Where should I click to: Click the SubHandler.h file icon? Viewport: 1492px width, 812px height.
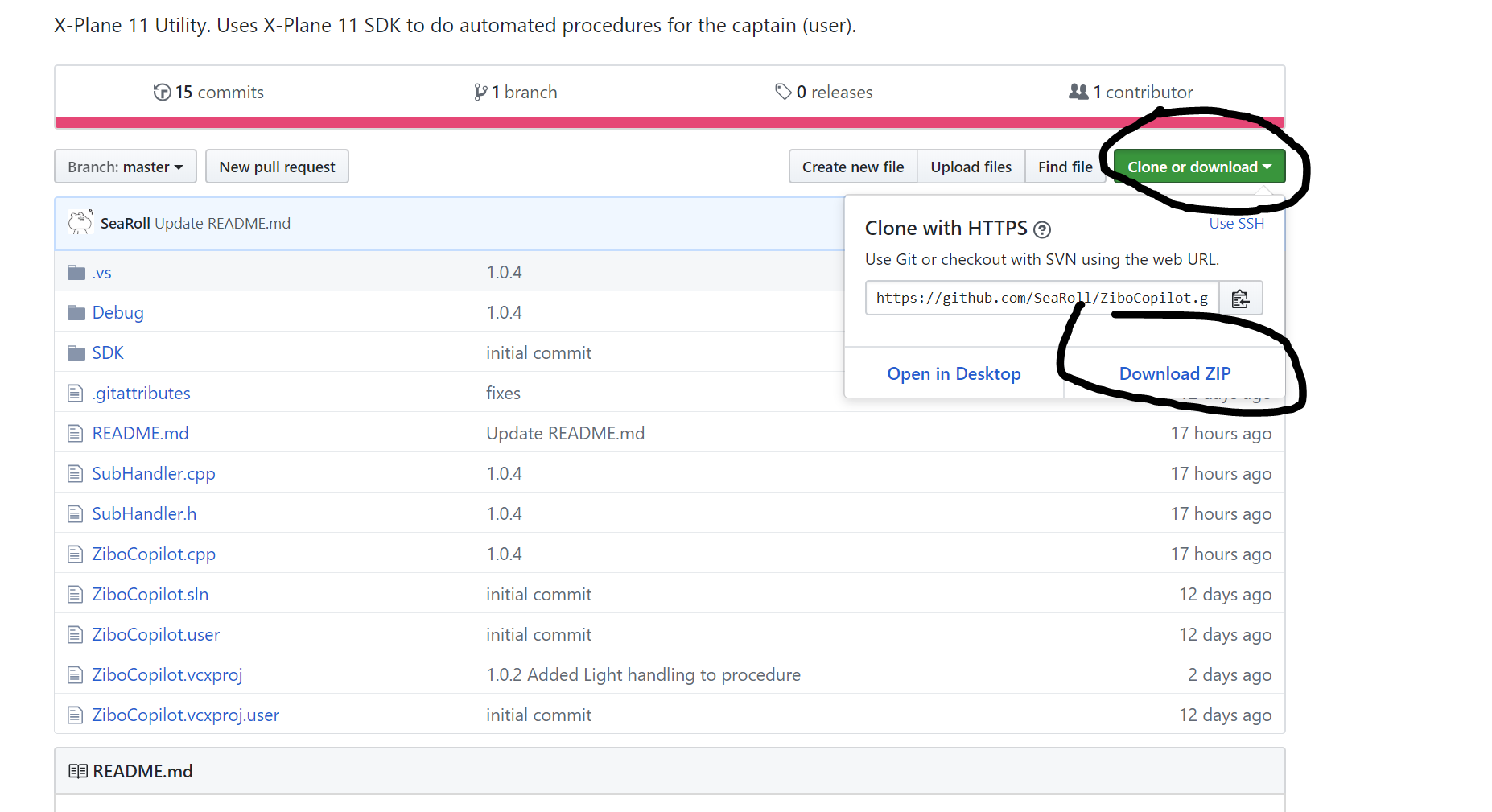click(75, 513)
